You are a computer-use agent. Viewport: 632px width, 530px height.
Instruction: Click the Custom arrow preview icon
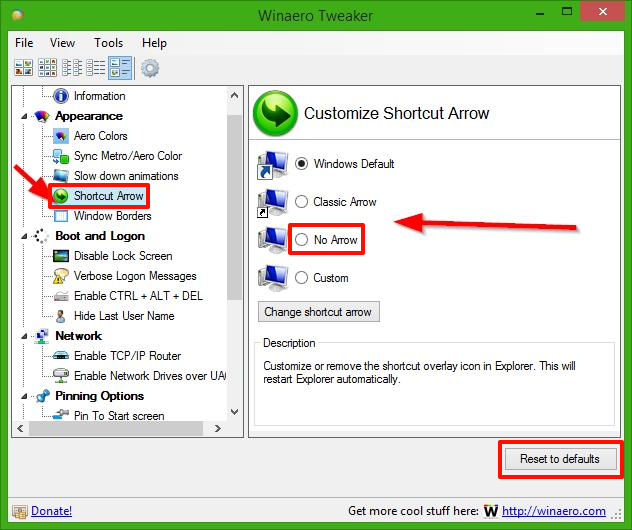coord(273,278)
